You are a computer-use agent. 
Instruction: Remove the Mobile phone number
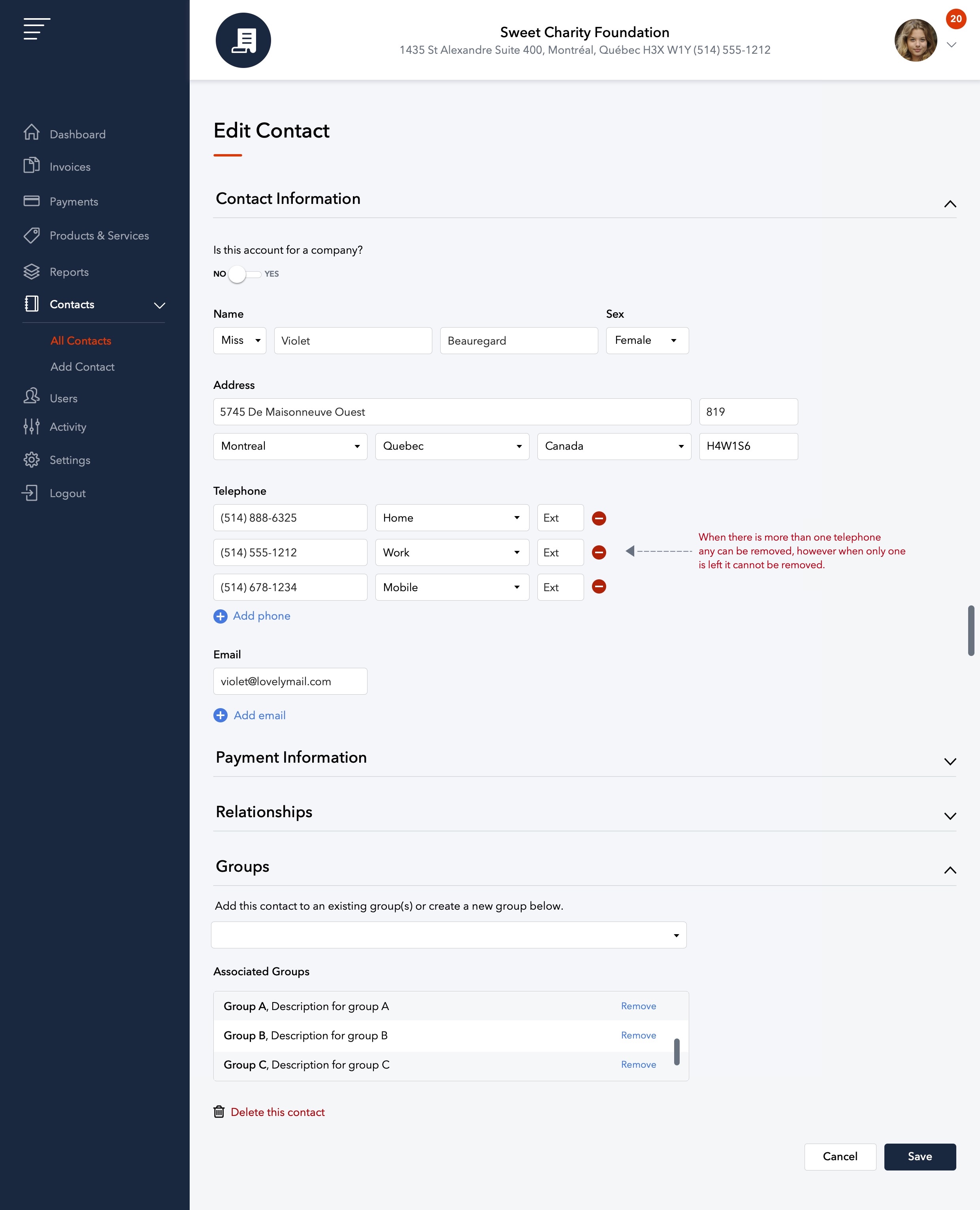(599, 587)
